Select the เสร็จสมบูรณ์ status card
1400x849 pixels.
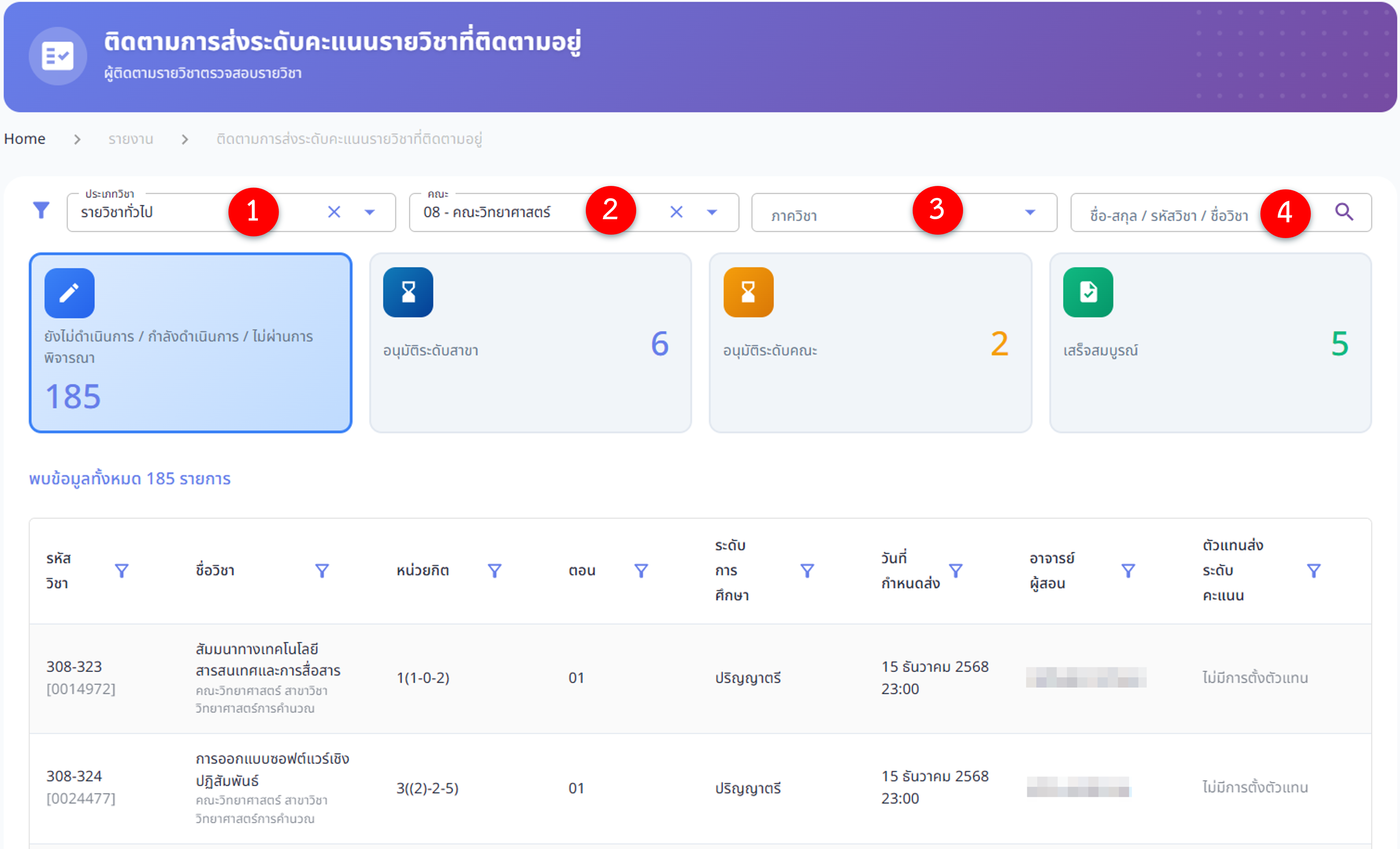pos(1210,343)
